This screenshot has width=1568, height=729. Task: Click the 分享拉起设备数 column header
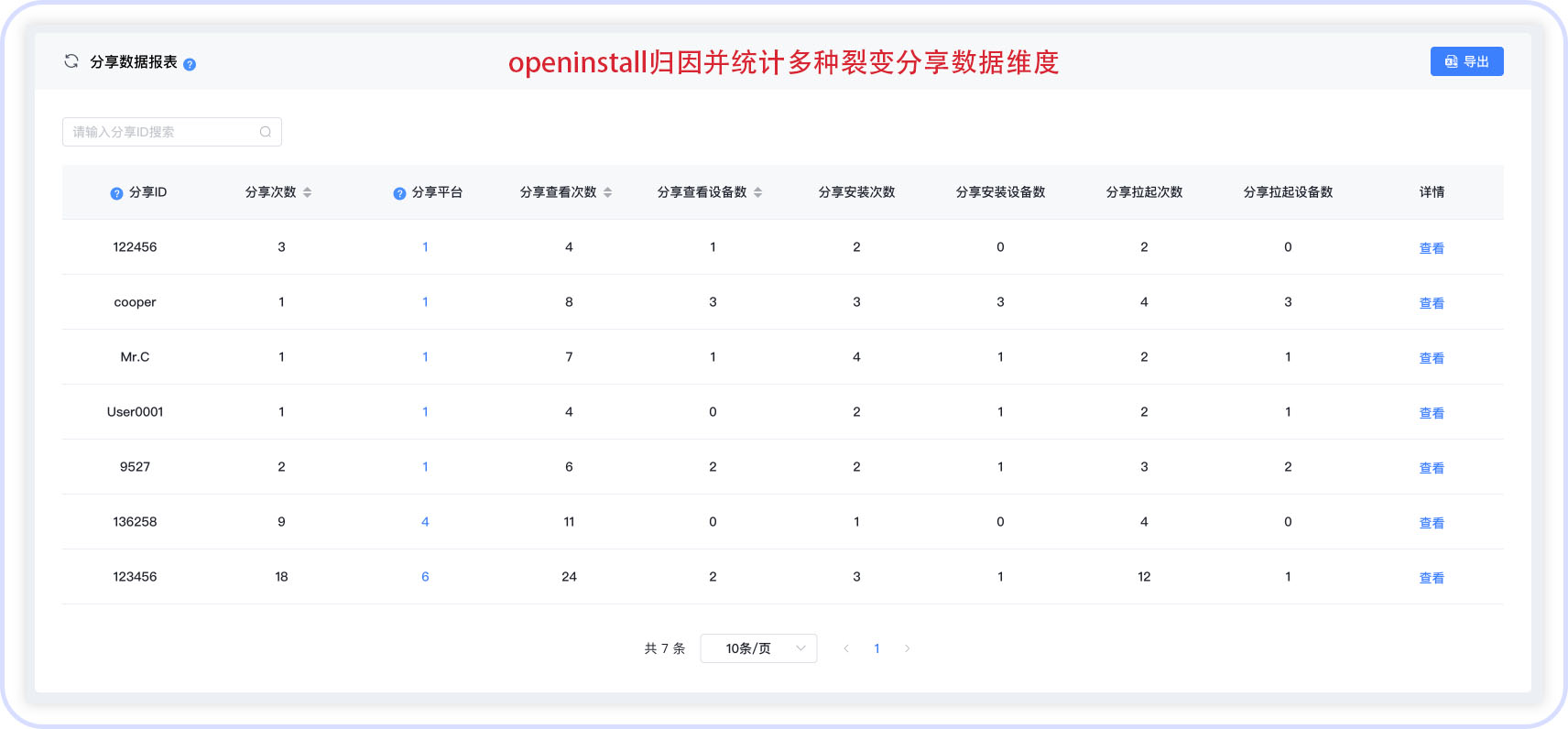1288,192
